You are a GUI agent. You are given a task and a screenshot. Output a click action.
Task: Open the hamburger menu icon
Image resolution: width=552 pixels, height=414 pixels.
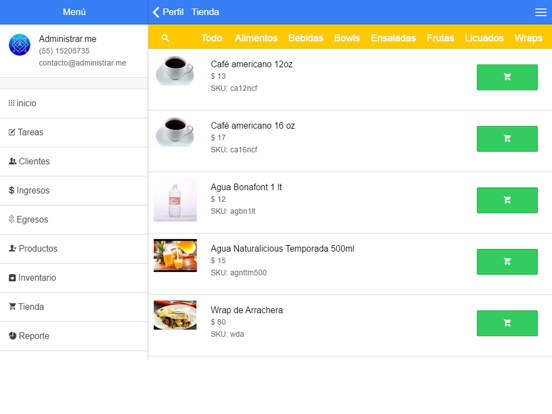tap(540, 12)
